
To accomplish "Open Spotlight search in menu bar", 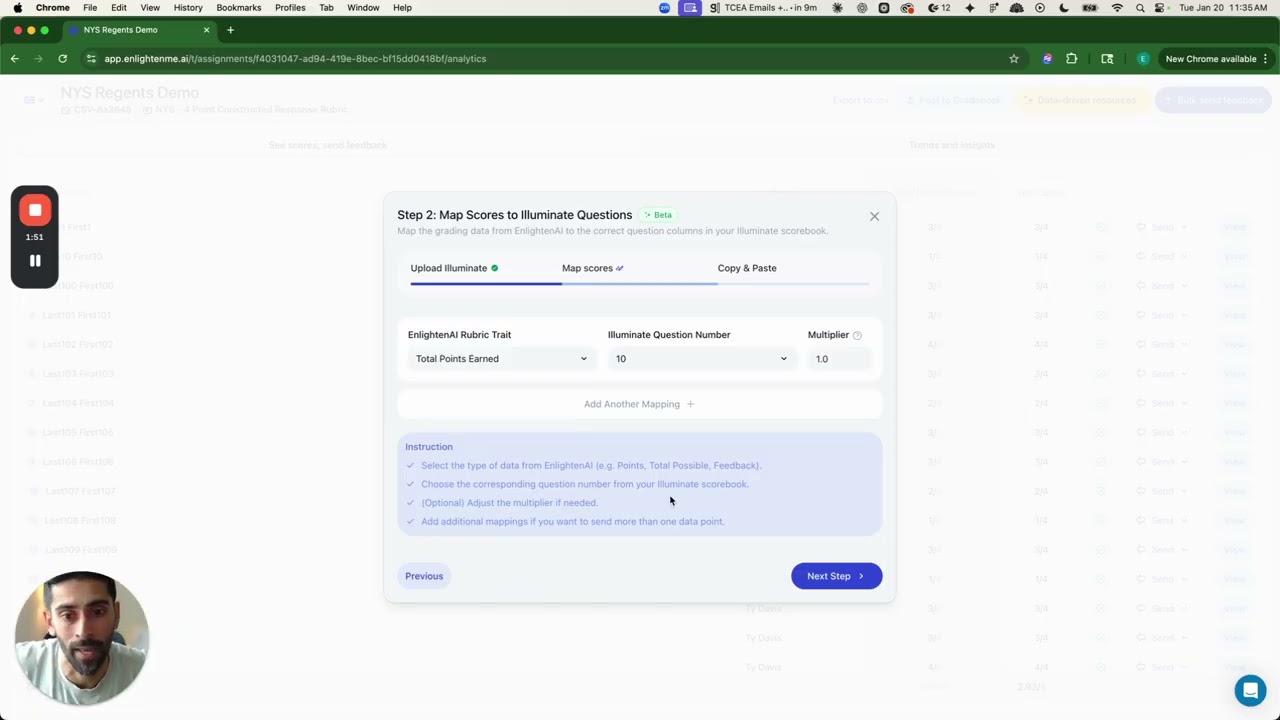I will [1140, 8].
